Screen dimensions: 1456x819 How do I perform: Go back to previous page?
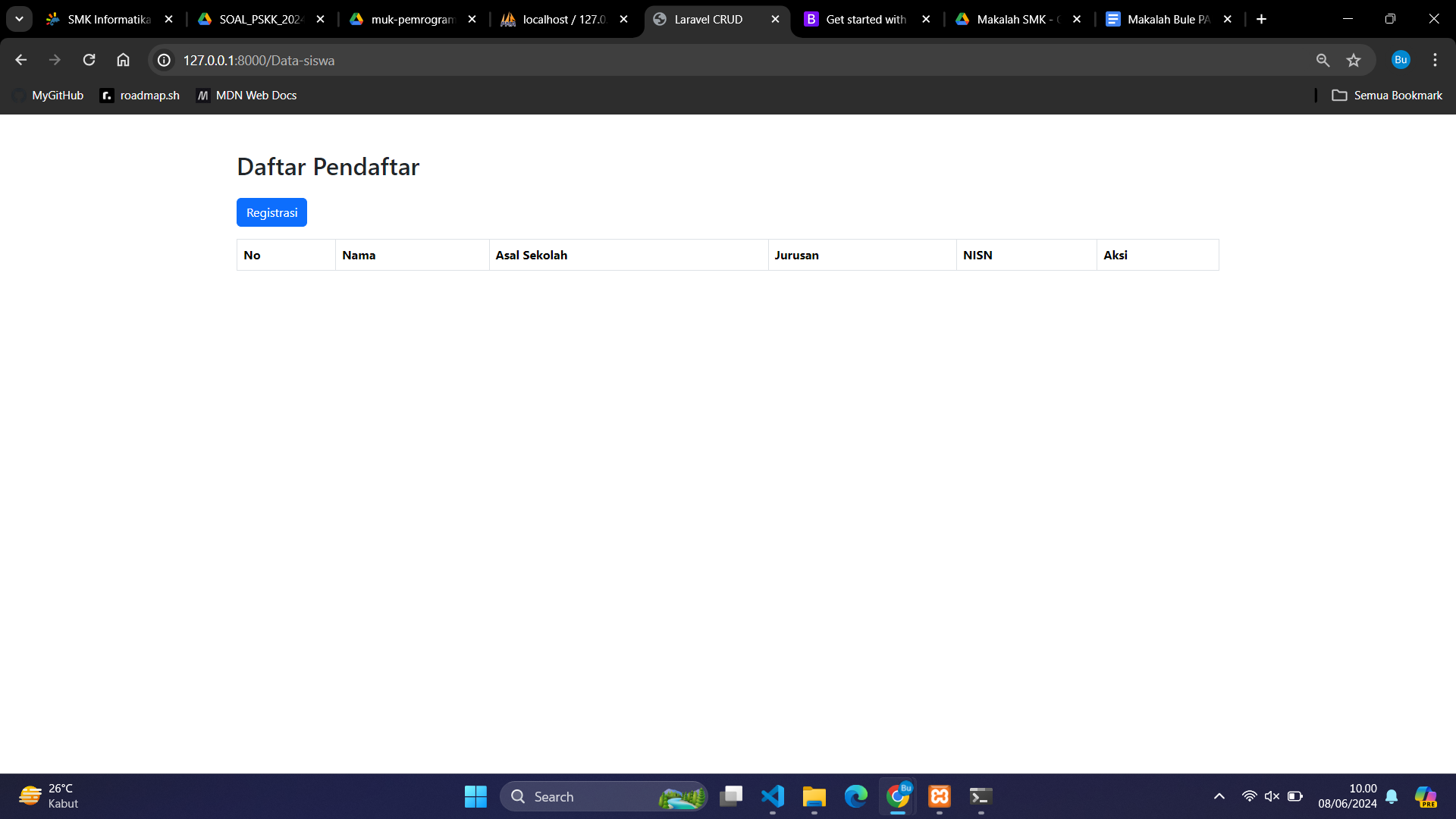pos(20,60)
